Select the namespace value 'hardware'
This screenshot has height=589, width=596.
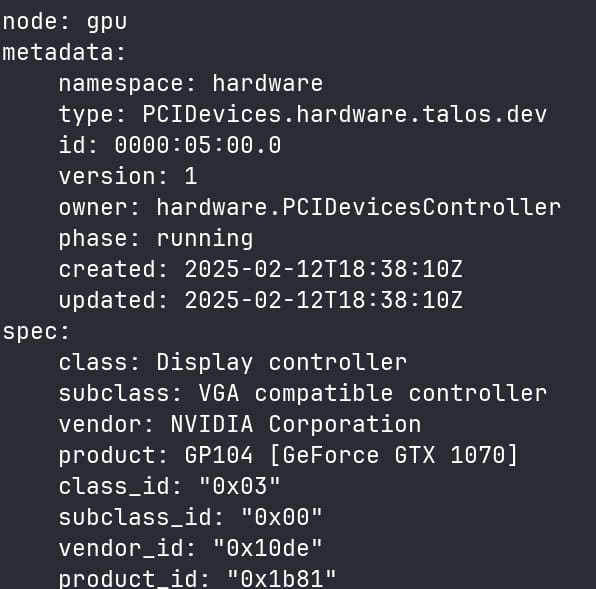click(268, 84)
